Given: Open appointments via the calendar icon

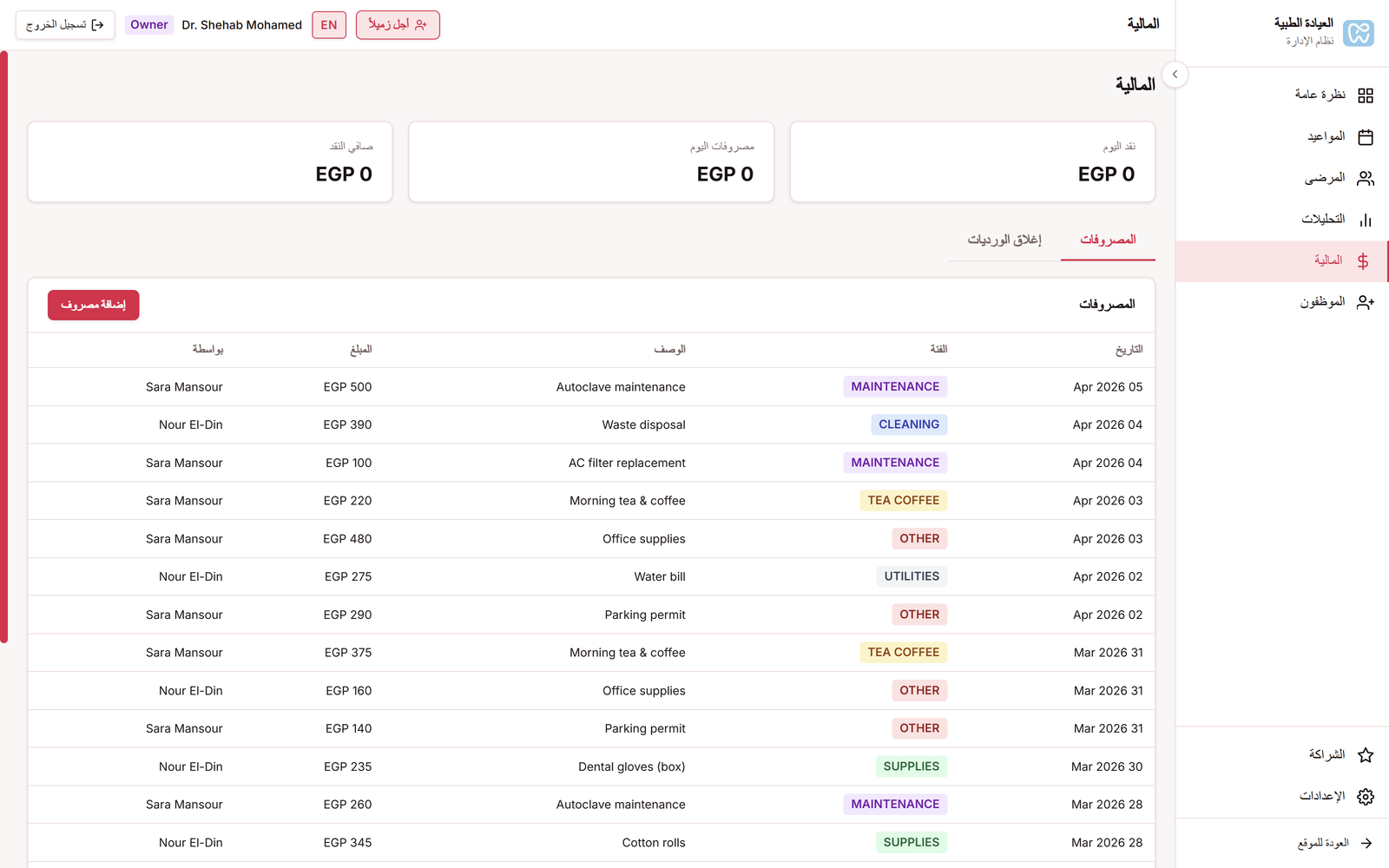Looking at the screenshot, I should click(x=1365, y=137).
